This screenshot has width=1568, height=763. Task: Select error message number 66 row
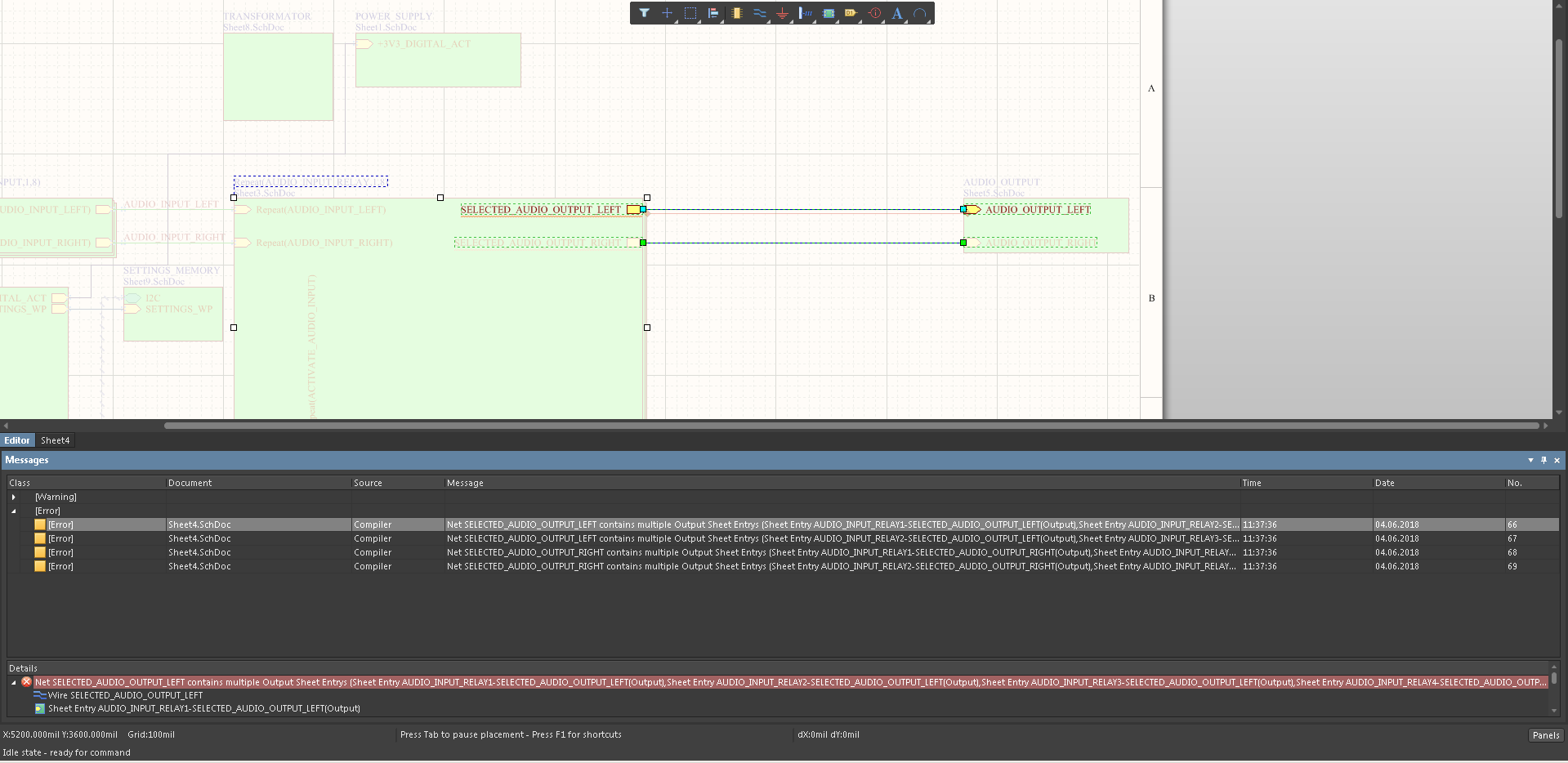[783, 524]
